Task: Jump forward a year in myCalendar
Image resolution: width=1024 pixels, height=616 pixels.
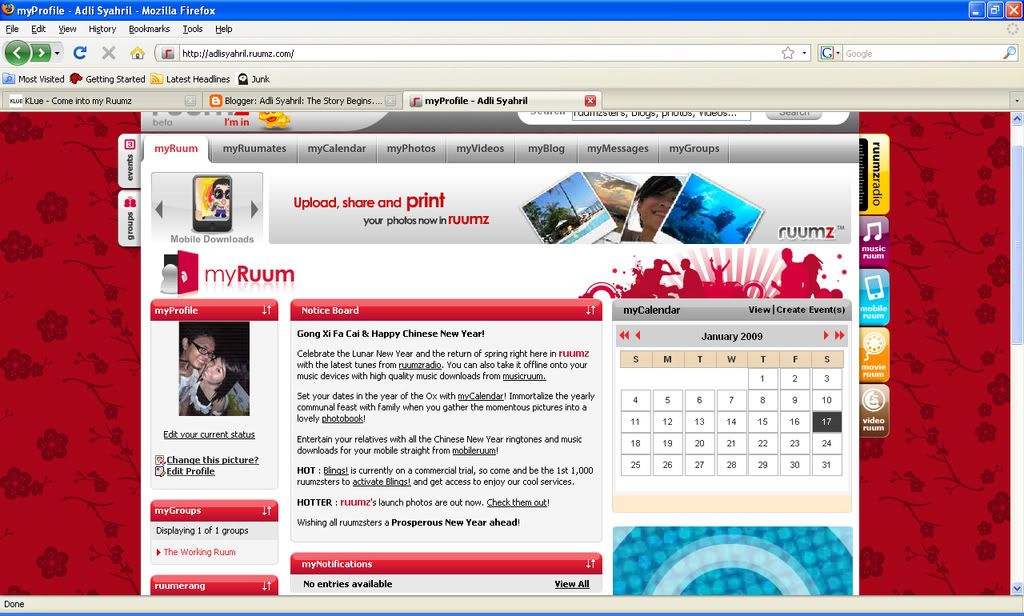Action: click(839, 336)
